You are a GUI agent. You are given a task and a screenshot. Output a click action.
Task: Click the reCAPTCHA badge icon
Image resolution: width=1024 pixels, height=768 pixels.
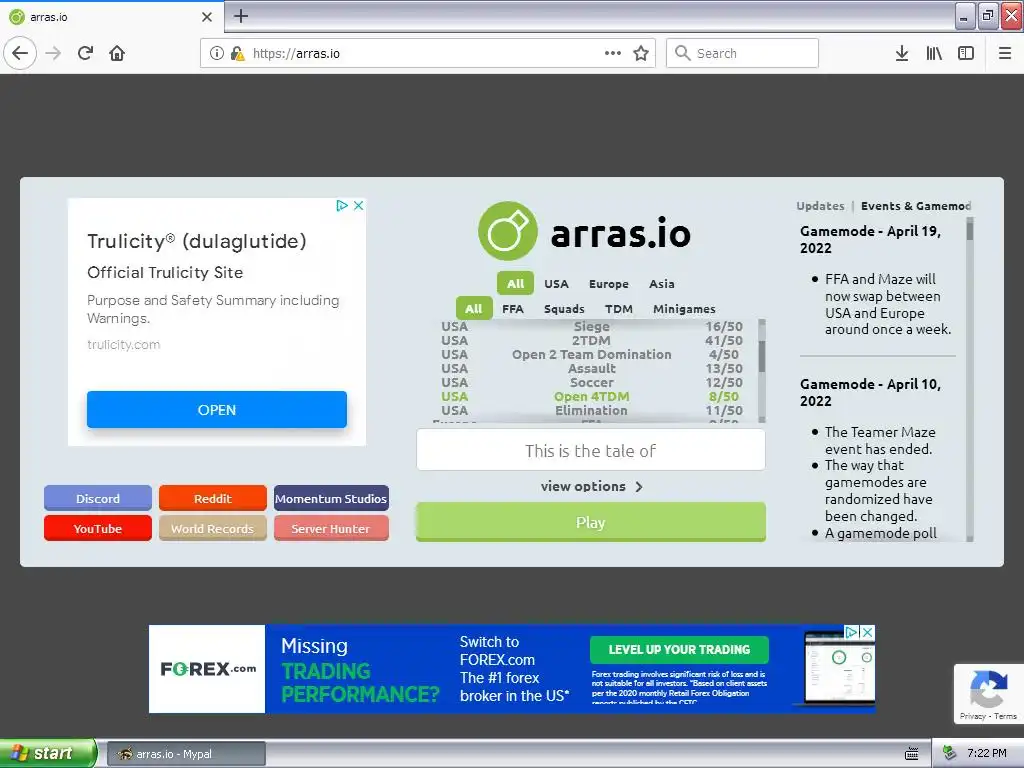pyautogui.click(x=988, y=689)
